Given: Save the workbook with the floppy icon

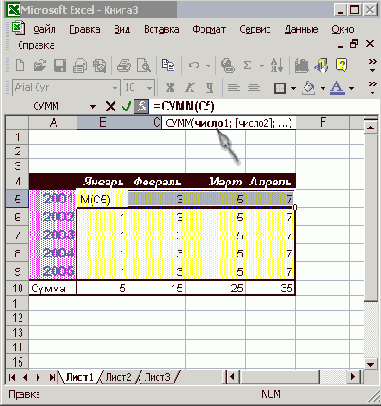Looking at the screenshot, I should (x=60, y=65).
